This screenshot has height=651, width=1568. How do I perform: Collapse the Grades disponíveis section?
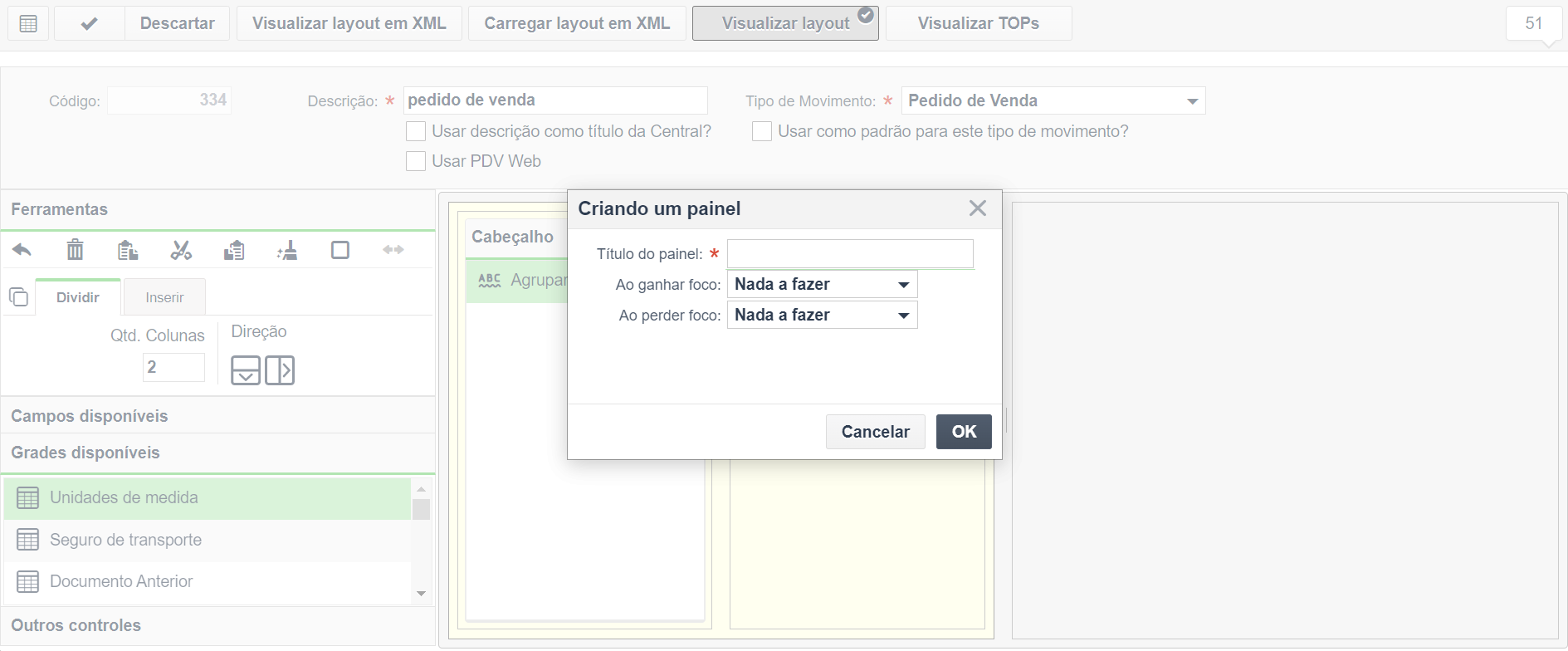click(218, 453)
